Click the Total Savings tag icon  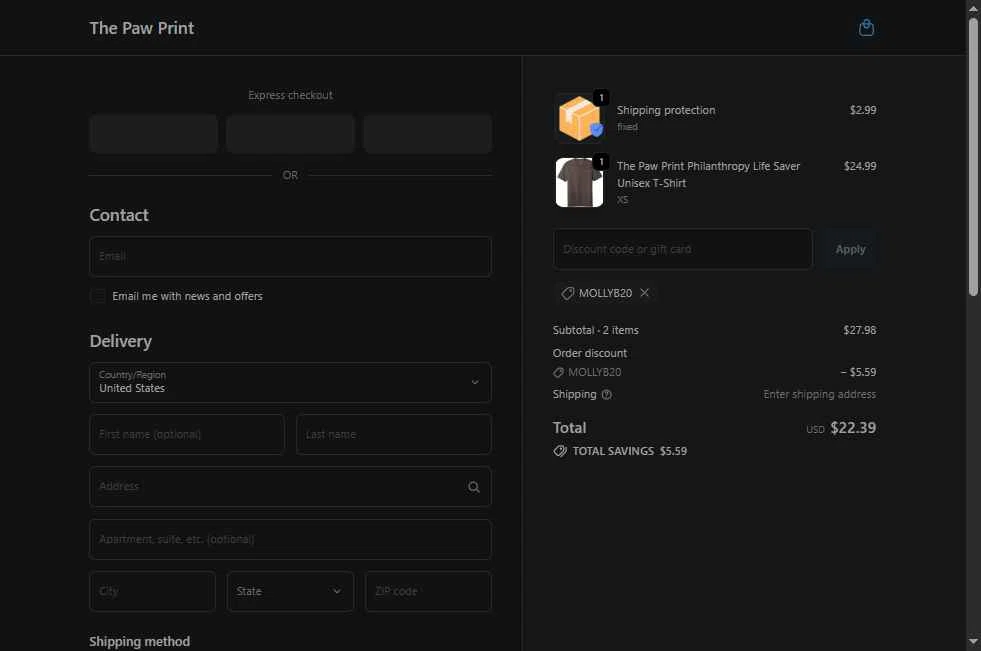coord(560,451)
